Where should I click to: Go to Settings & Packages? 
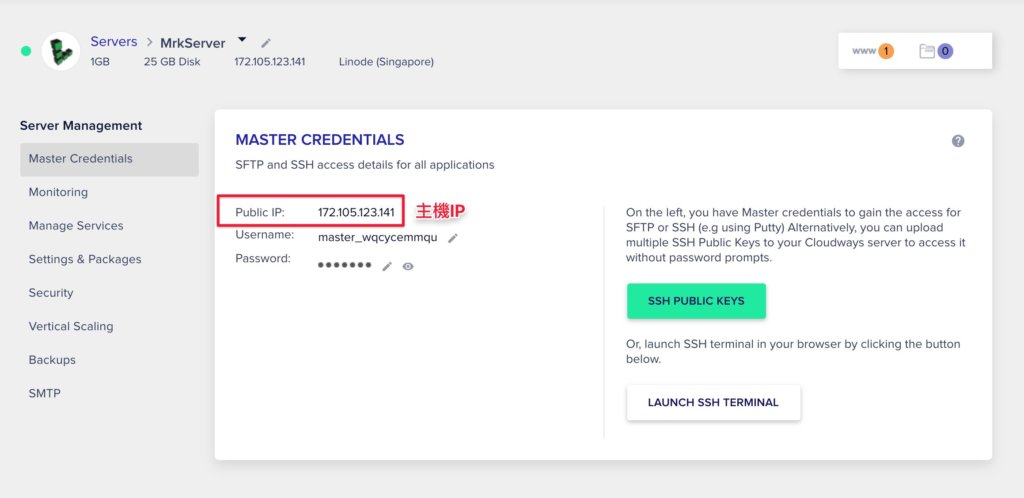coord(85,259)
